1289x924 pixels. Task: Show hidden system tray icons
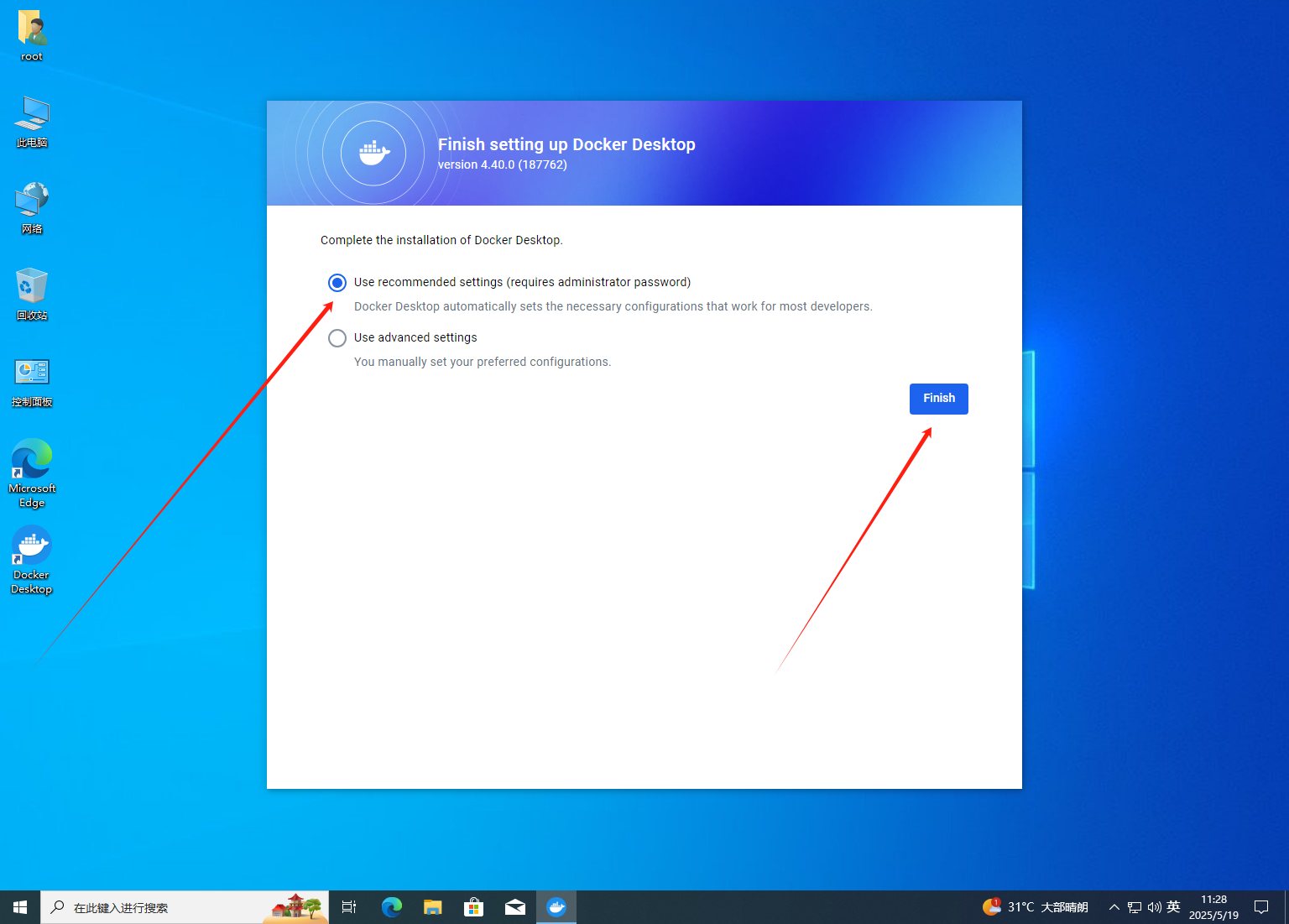(1114, 907)
